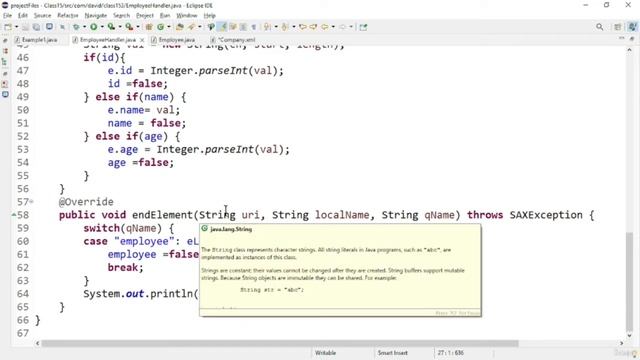Viewport: 640px width, 360px height.
Task: Click the vertical scrollbar thumb
Action: (629, 282)
